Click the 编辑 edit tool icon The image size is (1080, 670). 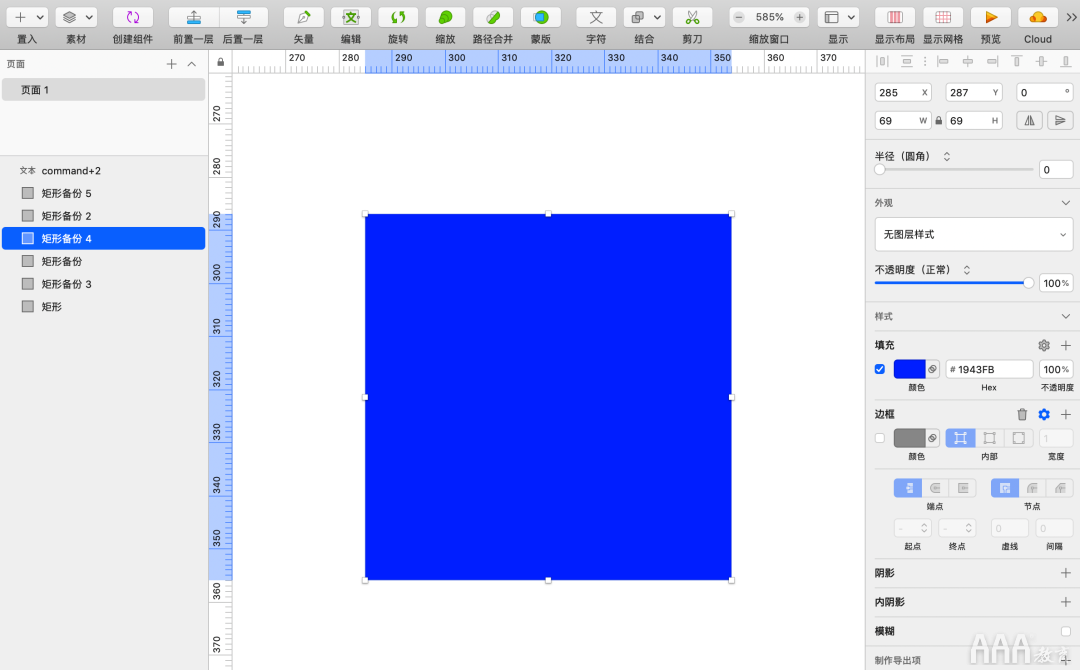point(351,17)
